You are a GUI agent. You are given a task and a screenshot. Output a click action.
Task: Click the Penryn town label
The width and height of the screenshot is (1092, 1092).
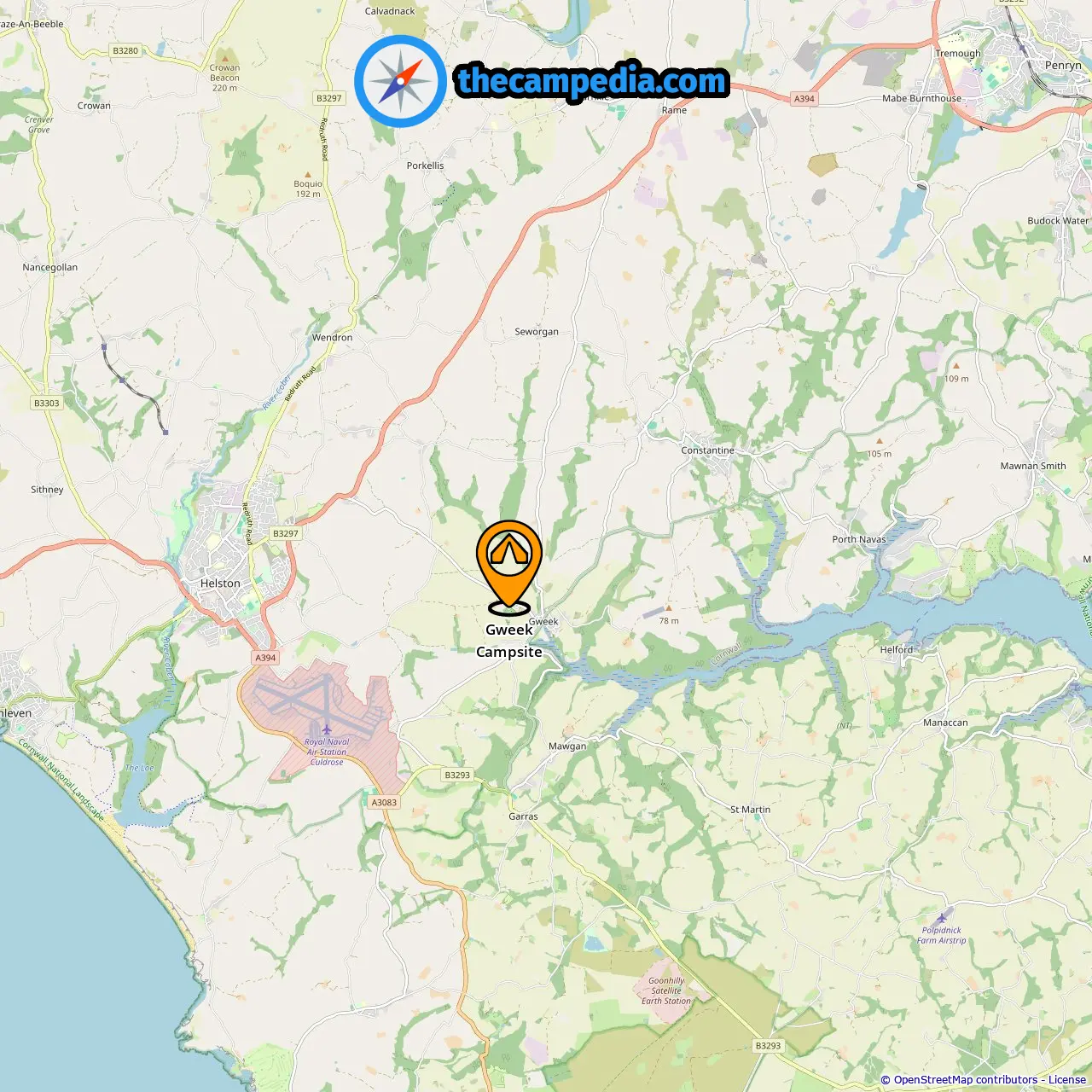point(1063,66)
